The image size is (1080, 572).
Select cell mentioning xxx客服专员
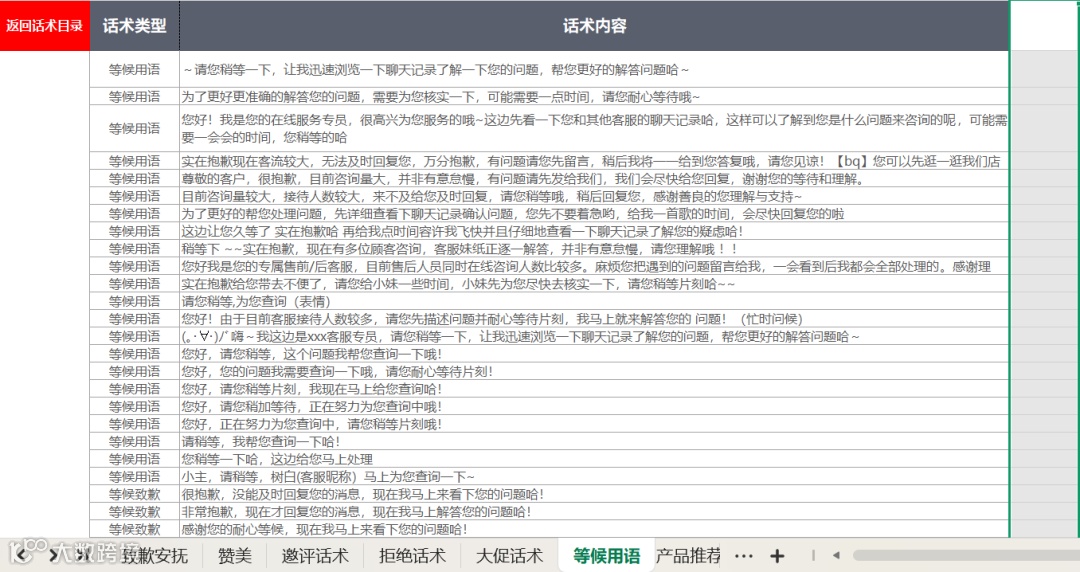(x=594, y=336)
